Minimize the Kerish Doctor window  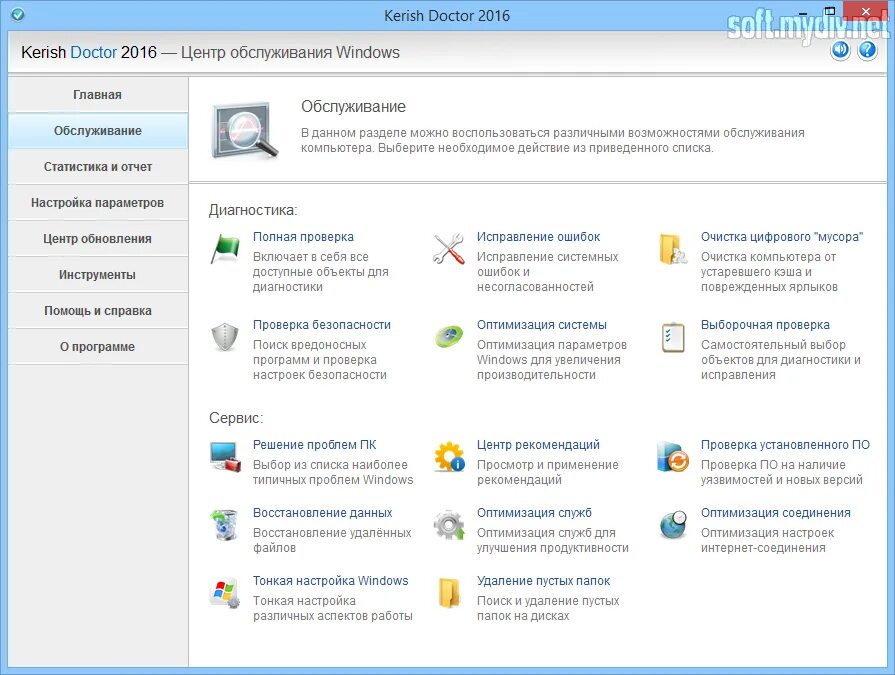pos(803,12)
